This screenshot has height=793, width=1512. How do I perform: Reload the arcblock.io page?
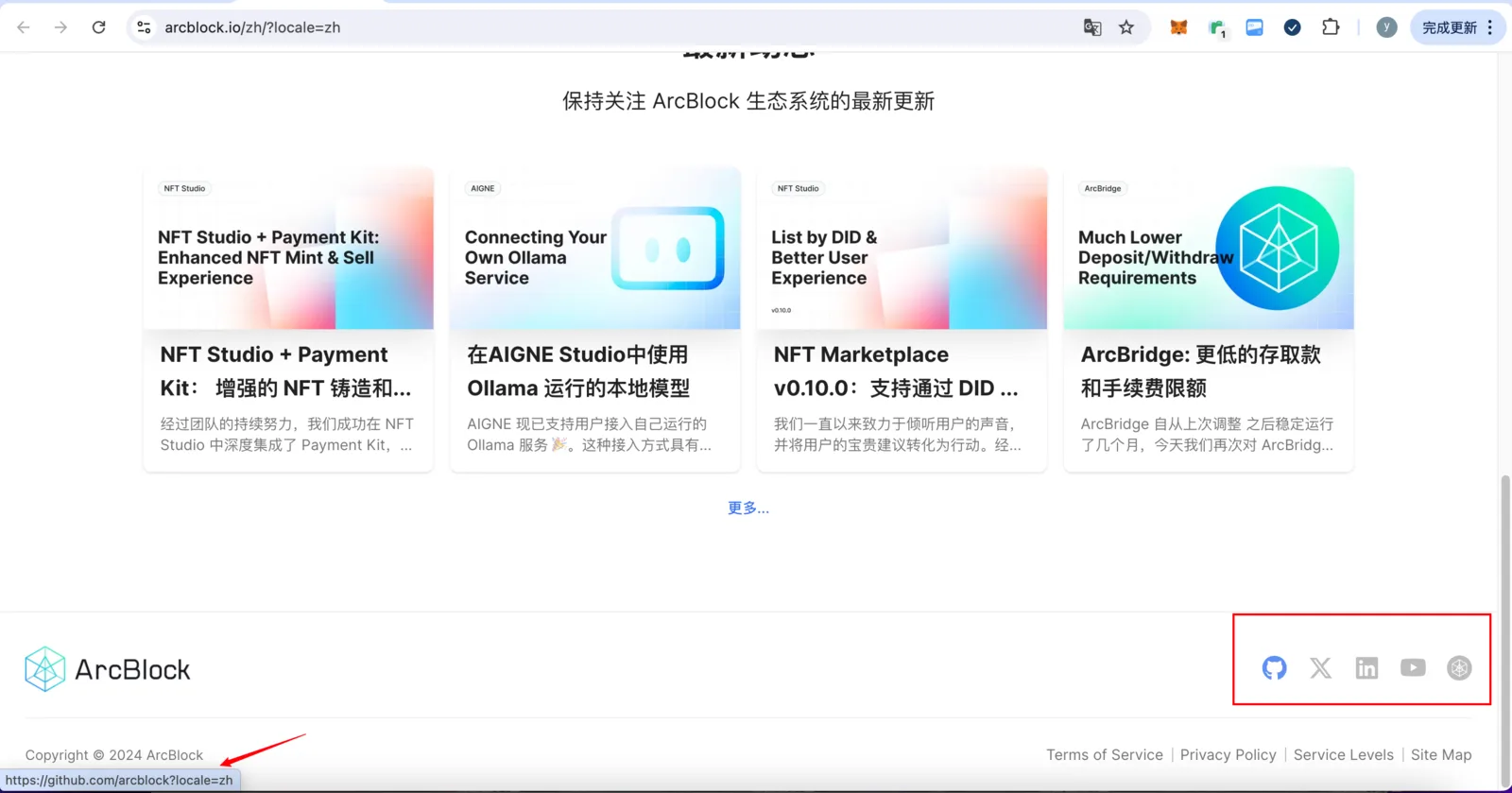click(98, 27)
